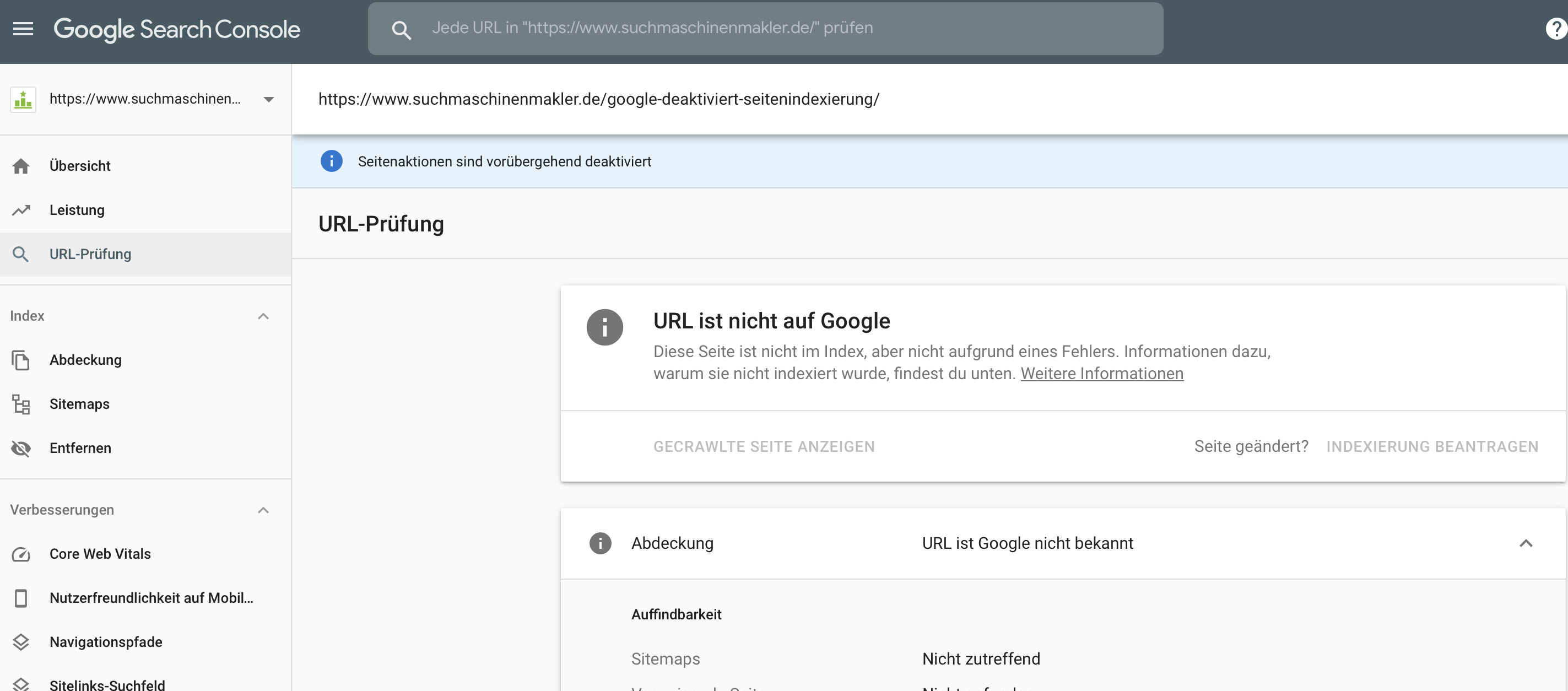Click the Leistung trend line icon
The image size is (1568, 691).
point(21,210)
